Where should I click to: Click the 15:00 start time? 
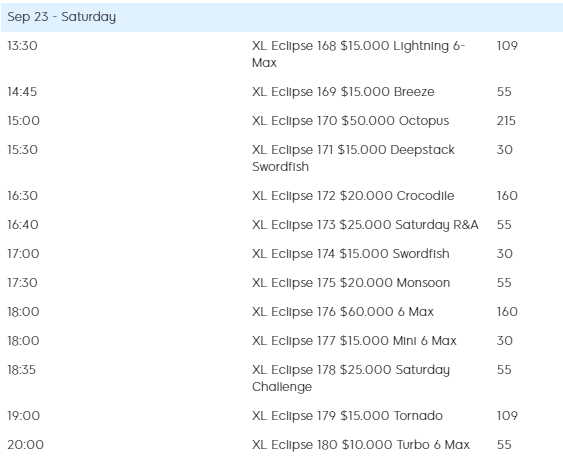23,121
